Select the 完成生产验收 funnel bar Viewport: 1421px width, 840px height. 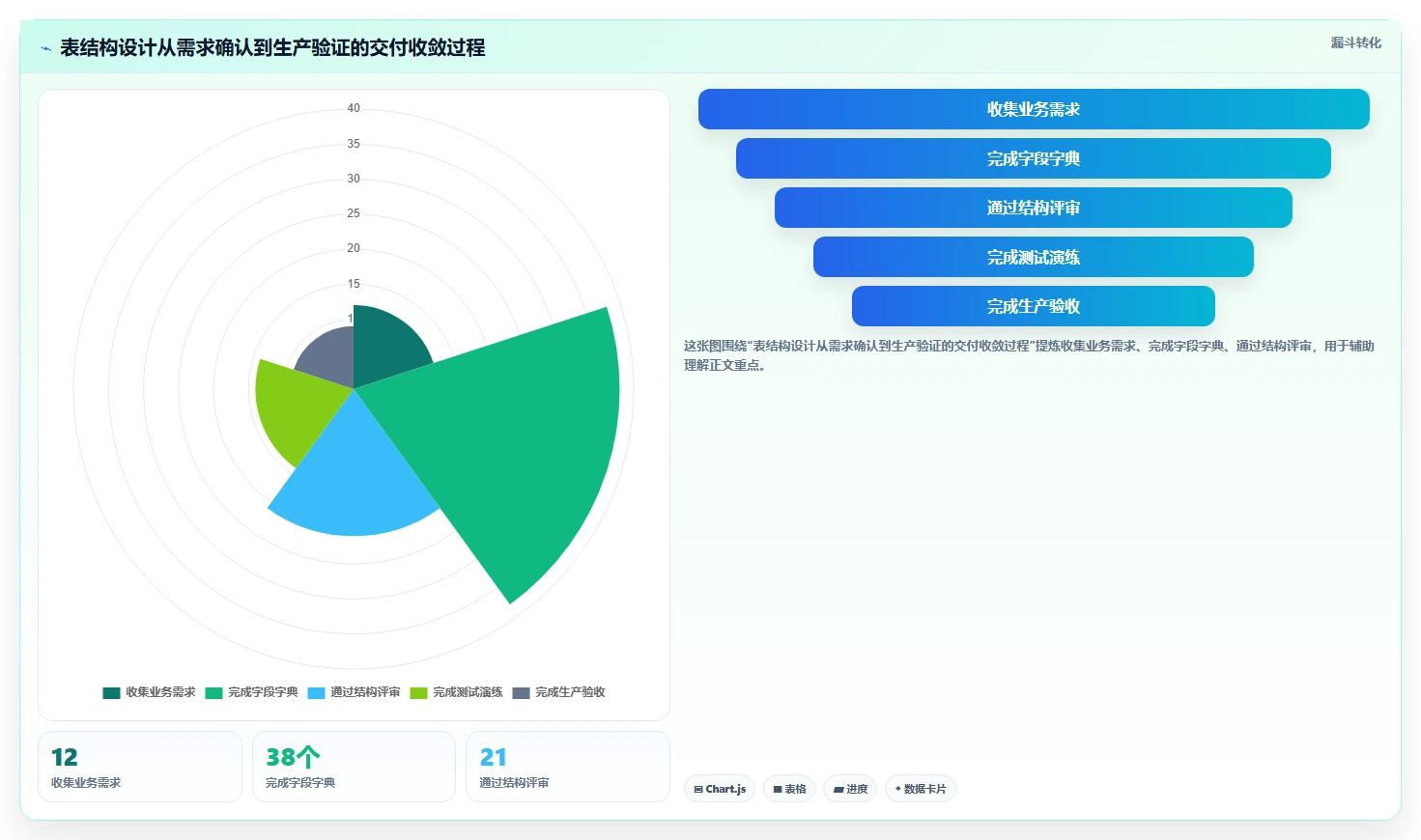(1034, 306)
